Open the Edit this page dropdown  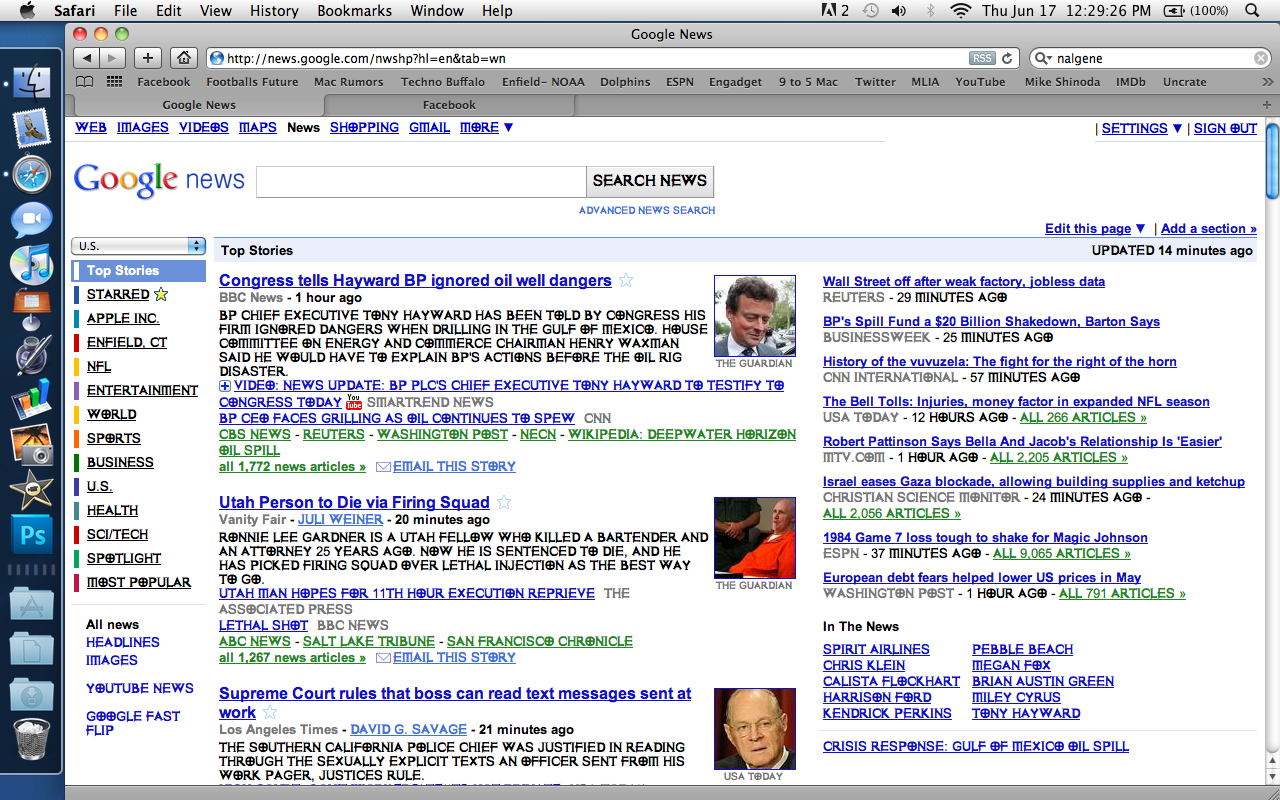1095,228
